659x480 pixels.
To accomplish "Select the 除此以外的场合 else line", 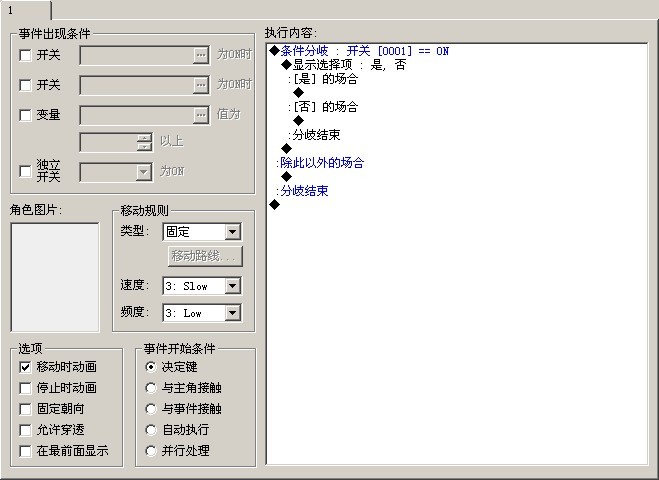I will pyautogui.click(x=320, y=163).
